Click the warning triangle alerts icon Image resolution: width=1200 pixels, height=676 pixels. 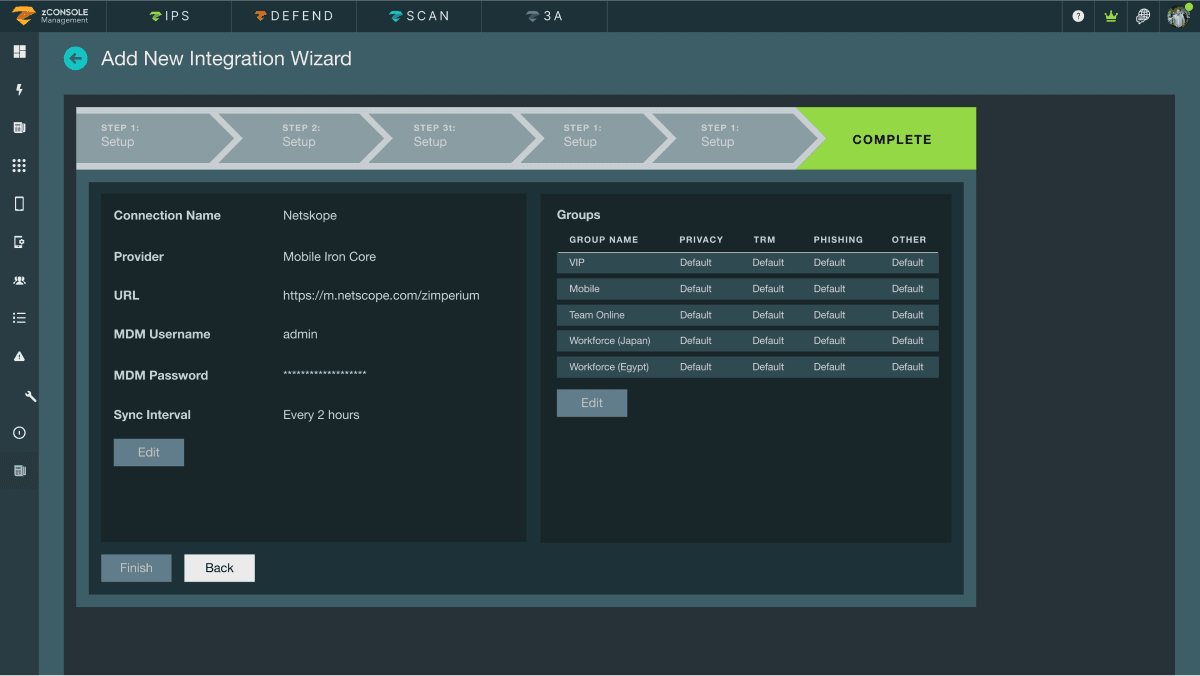[18, 356]
